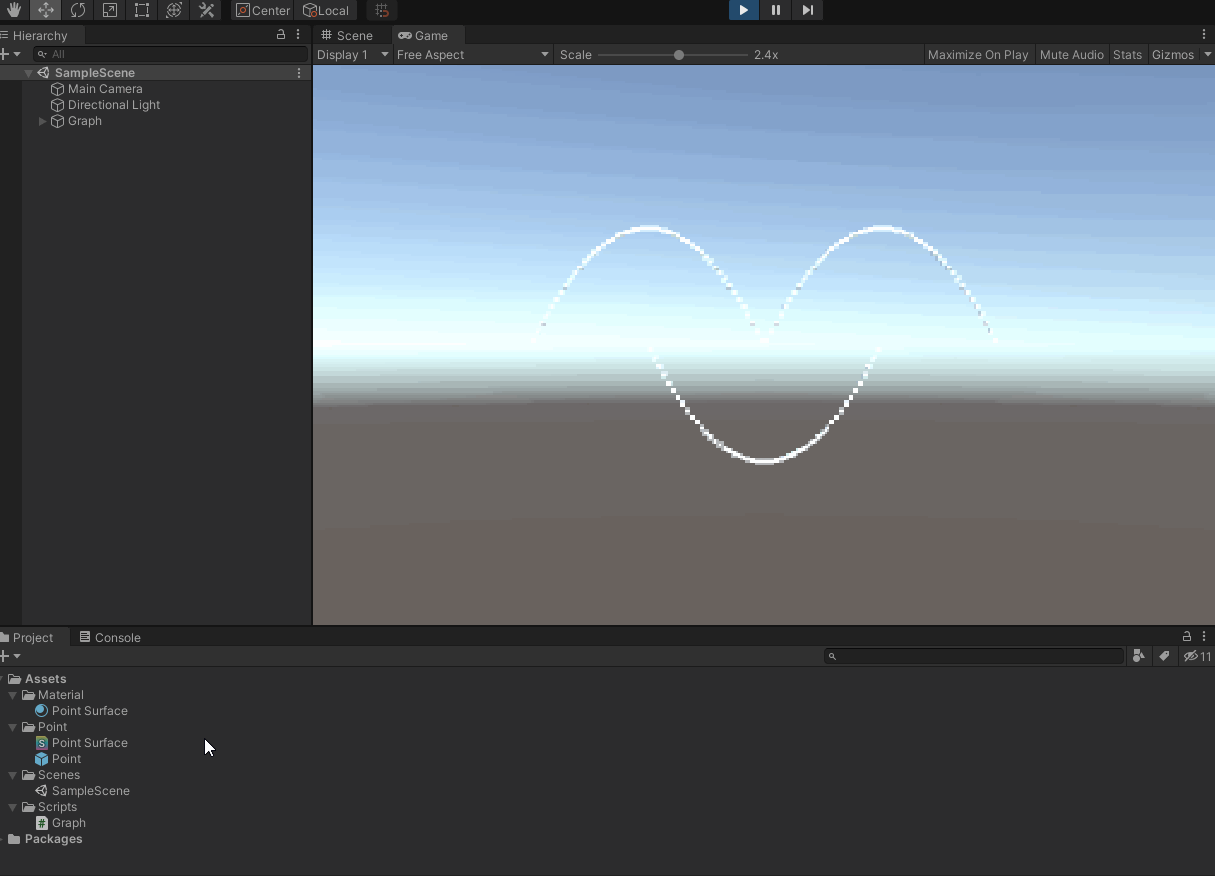This screenshot has height=876, width=1215.
Task: Switch to Game tab
Action: 423,35
